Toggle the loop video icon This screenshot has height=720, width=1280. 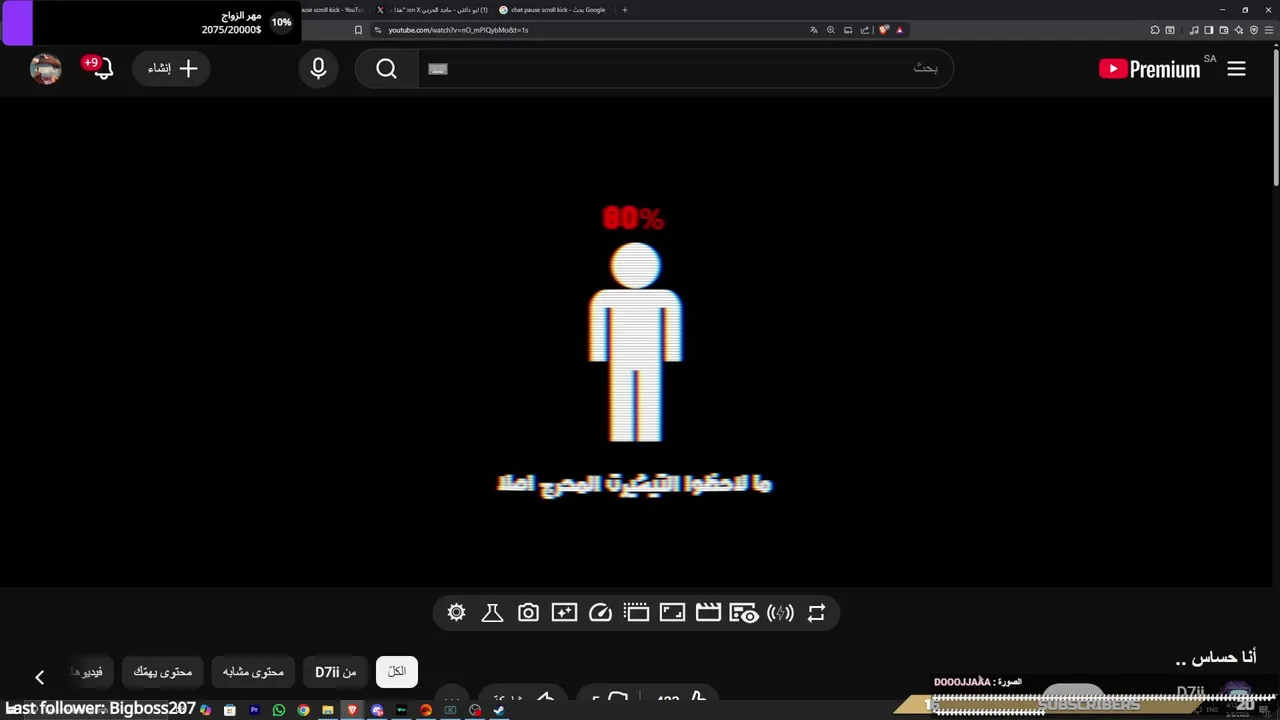[x=816, y=613]
